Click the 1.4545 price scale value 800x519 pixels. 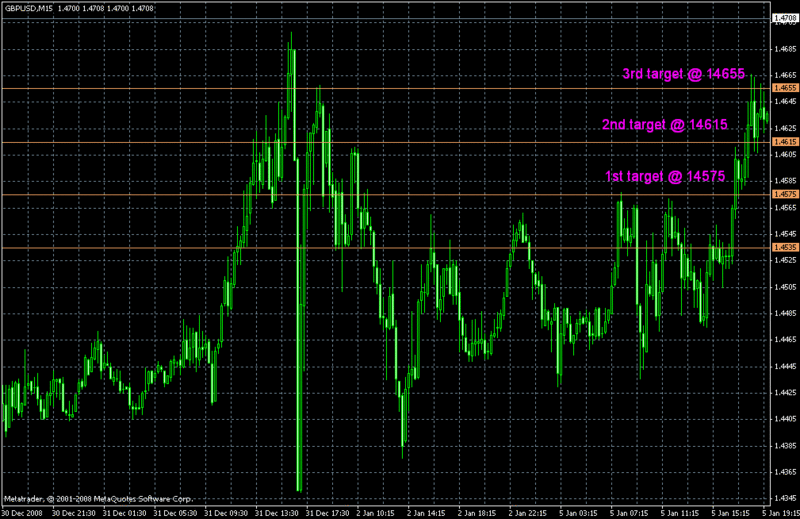click(x=786, y=234)
